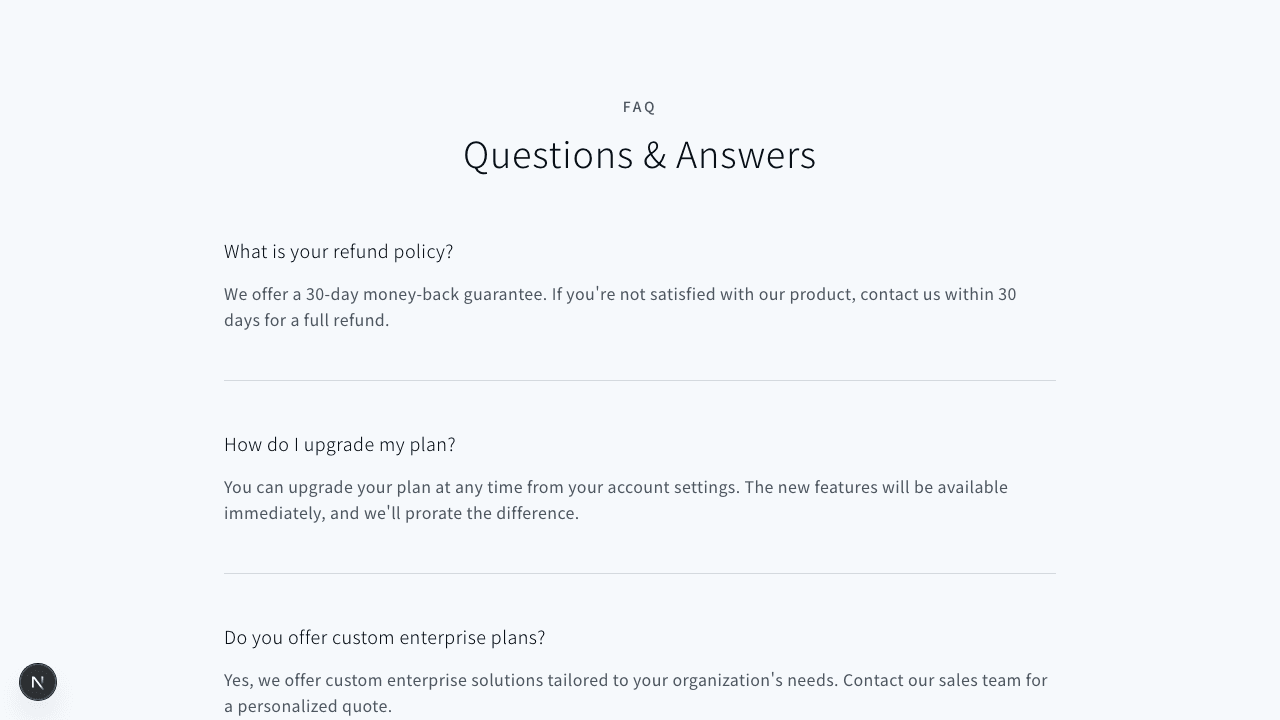Click the "contact us within 30" text
This screenshot has width=1280, height=720.
[x=938, y=294]
